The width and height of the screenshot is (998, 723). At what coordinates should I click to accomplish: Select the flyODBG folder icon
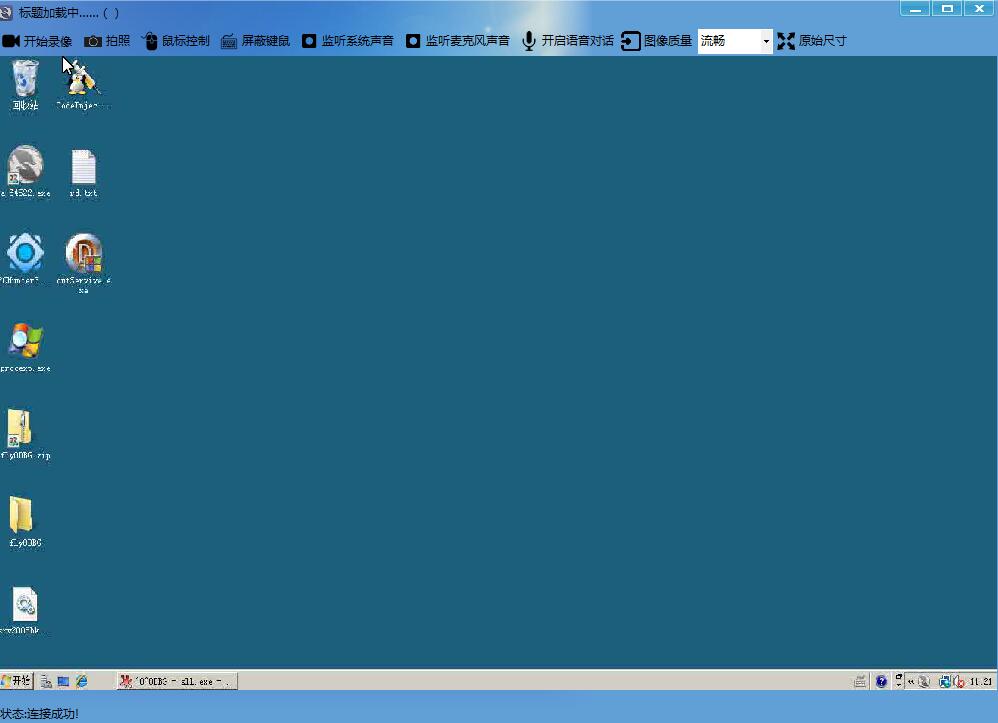pyautogui.click(x=25, y=522)
